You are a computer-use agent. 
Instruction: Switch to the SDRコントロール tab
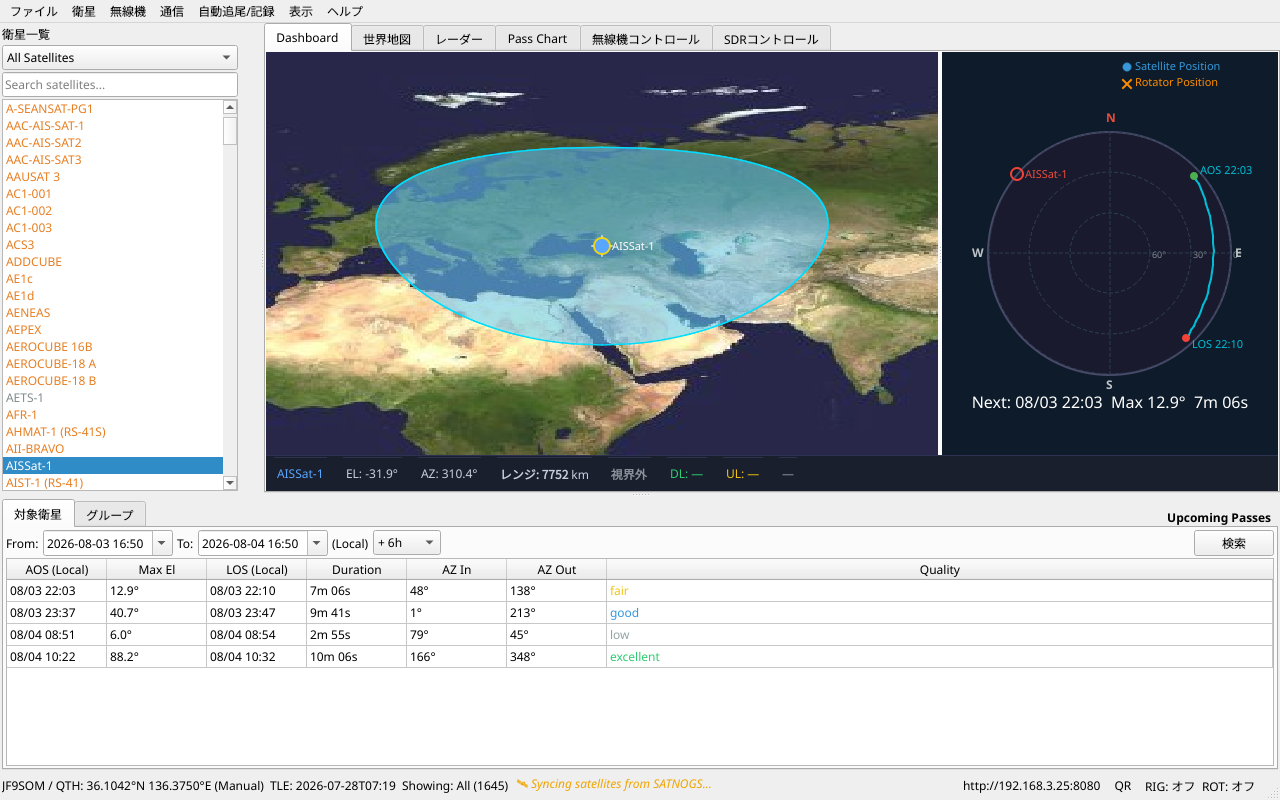tap(771, 39)
